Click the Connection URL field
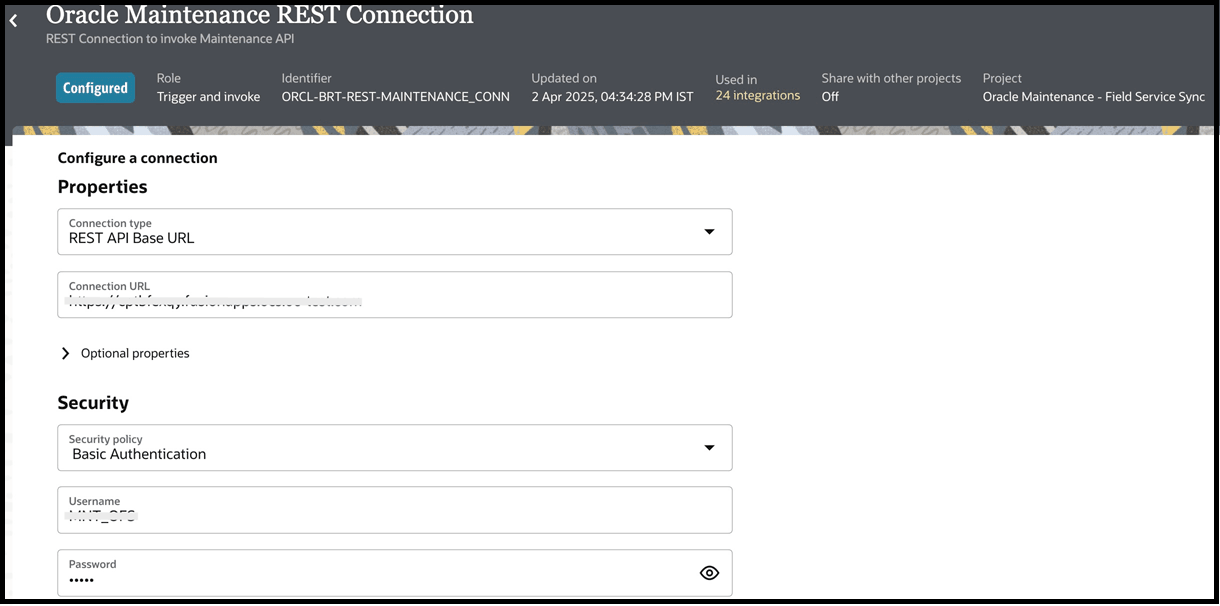This screenshot has width=1220, height=606. click(x=395, y=295)
